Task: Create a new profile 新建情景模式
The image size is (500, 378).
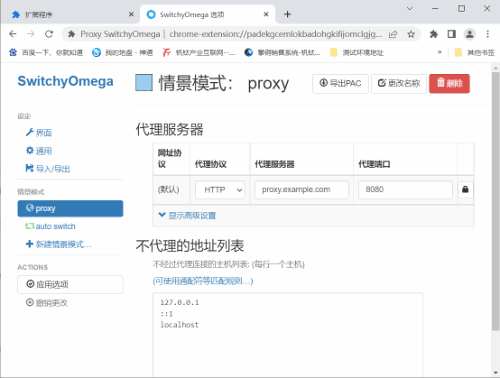Action: (x=58, y=244)
